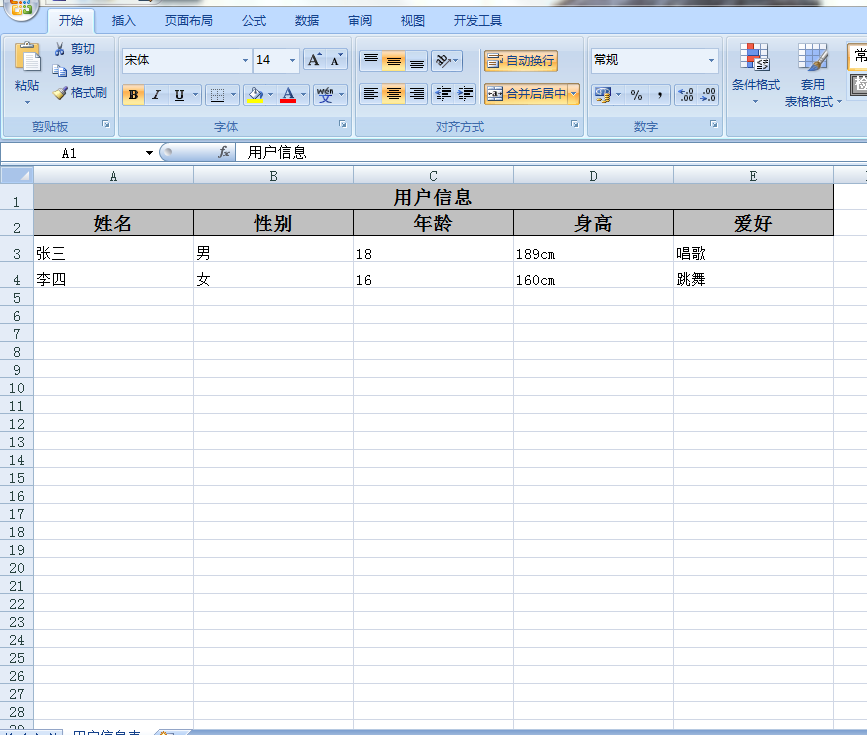Switch to the 页面布局 (Page Layout) tab
Screen dimensions: 867x735
189,21
